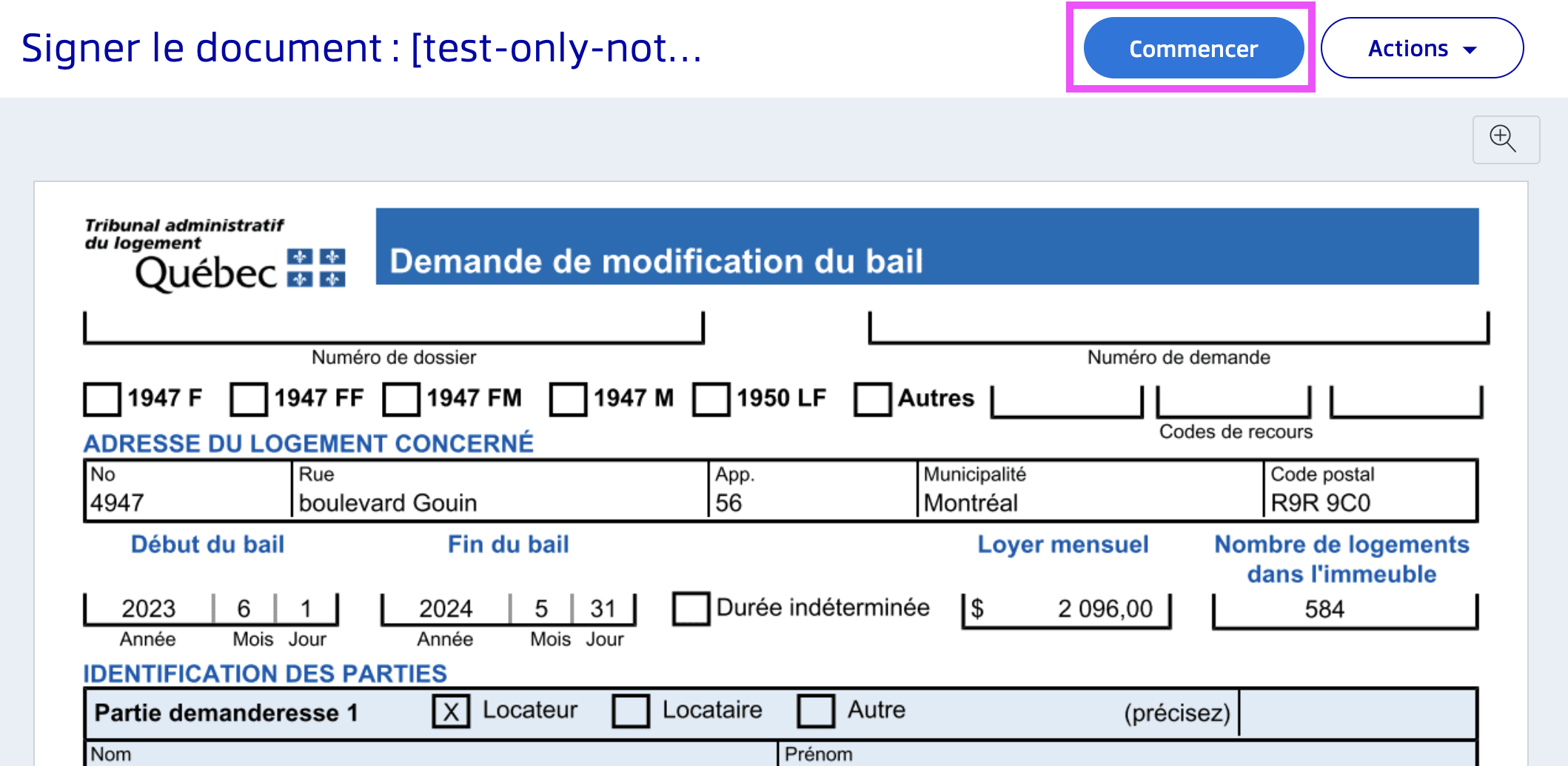1568x766 pixels.
Task: Select the 1947 M checkbox
Action: [x=568, y=400]
